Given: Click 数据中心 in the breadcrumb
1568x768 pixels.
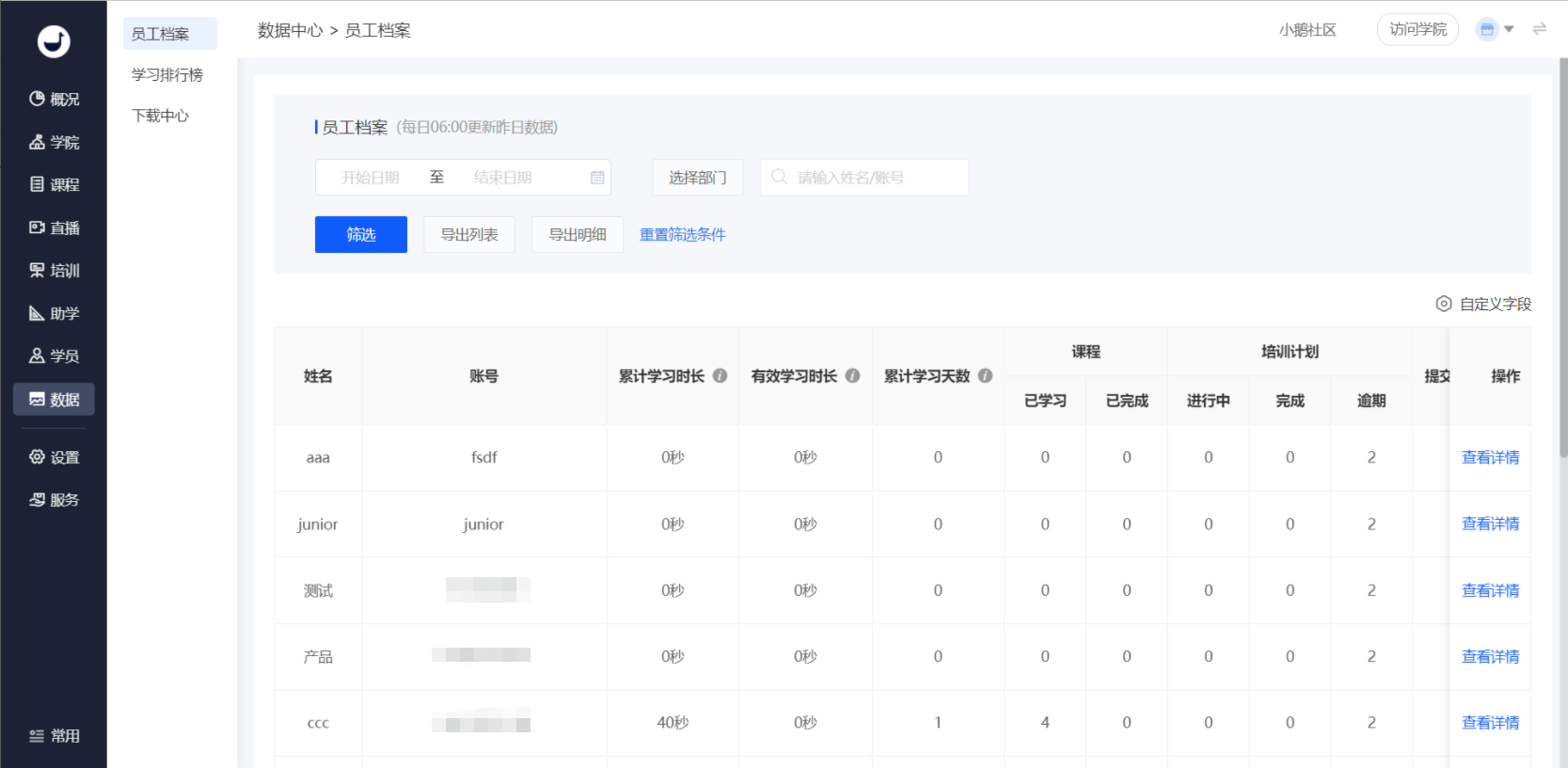Looking at the screenshot, I should pyautogui.click(x=291, y=30).
